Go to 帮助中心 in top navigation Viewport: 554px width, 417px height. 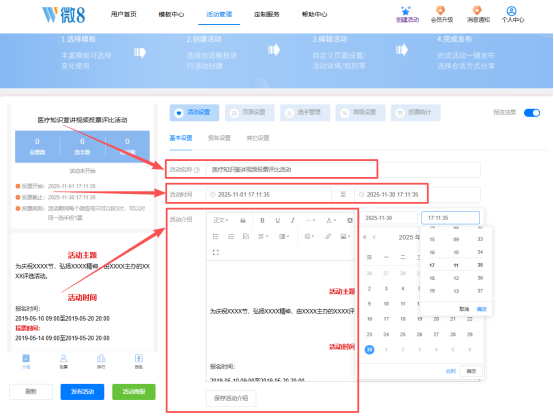coord(314,14)
